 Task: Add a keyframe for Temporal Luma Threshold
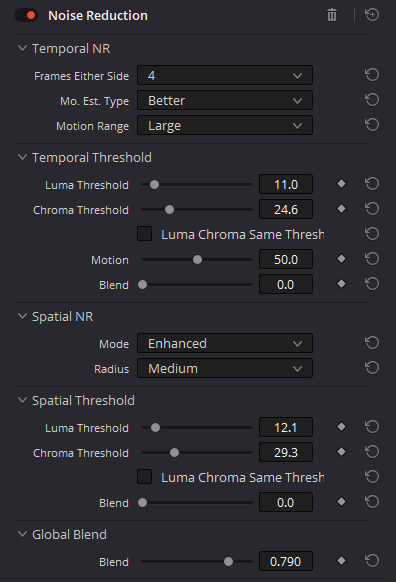pos(341,184)
